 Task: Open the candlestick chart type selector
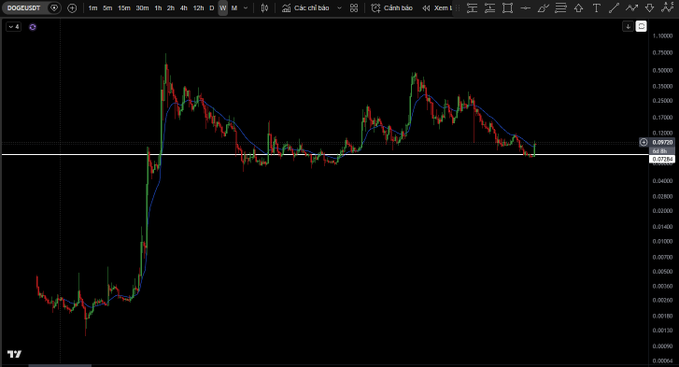(x=265, y=8)
